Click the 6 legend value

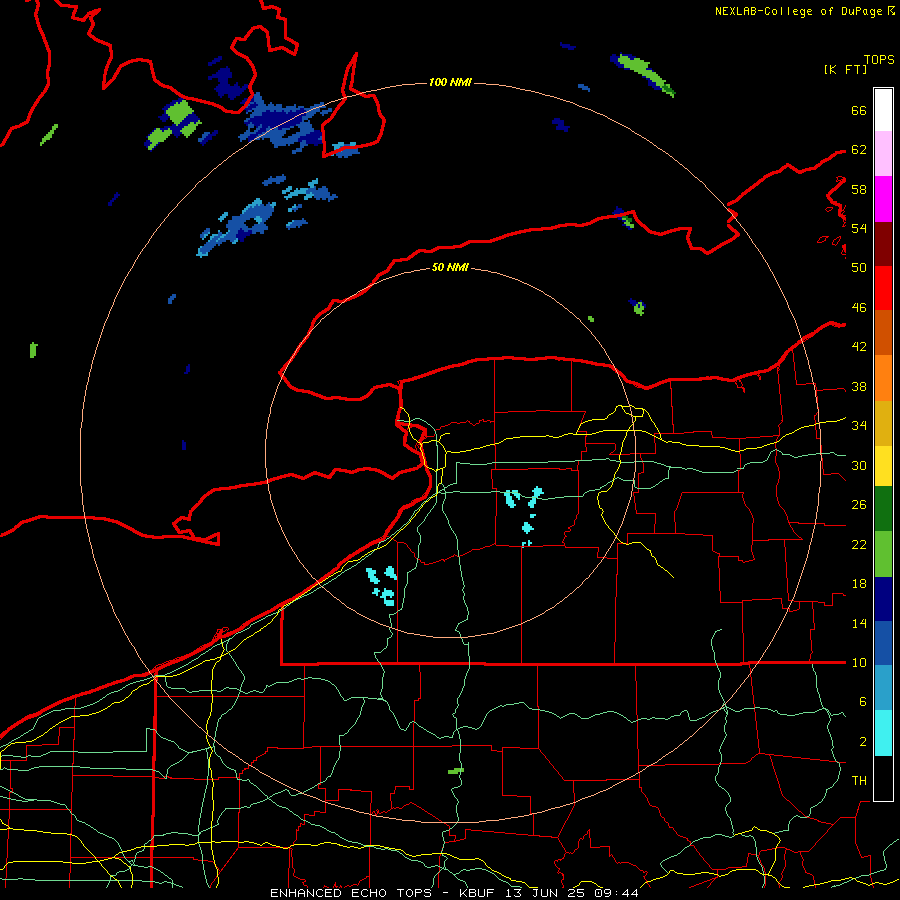coord(862,702)
